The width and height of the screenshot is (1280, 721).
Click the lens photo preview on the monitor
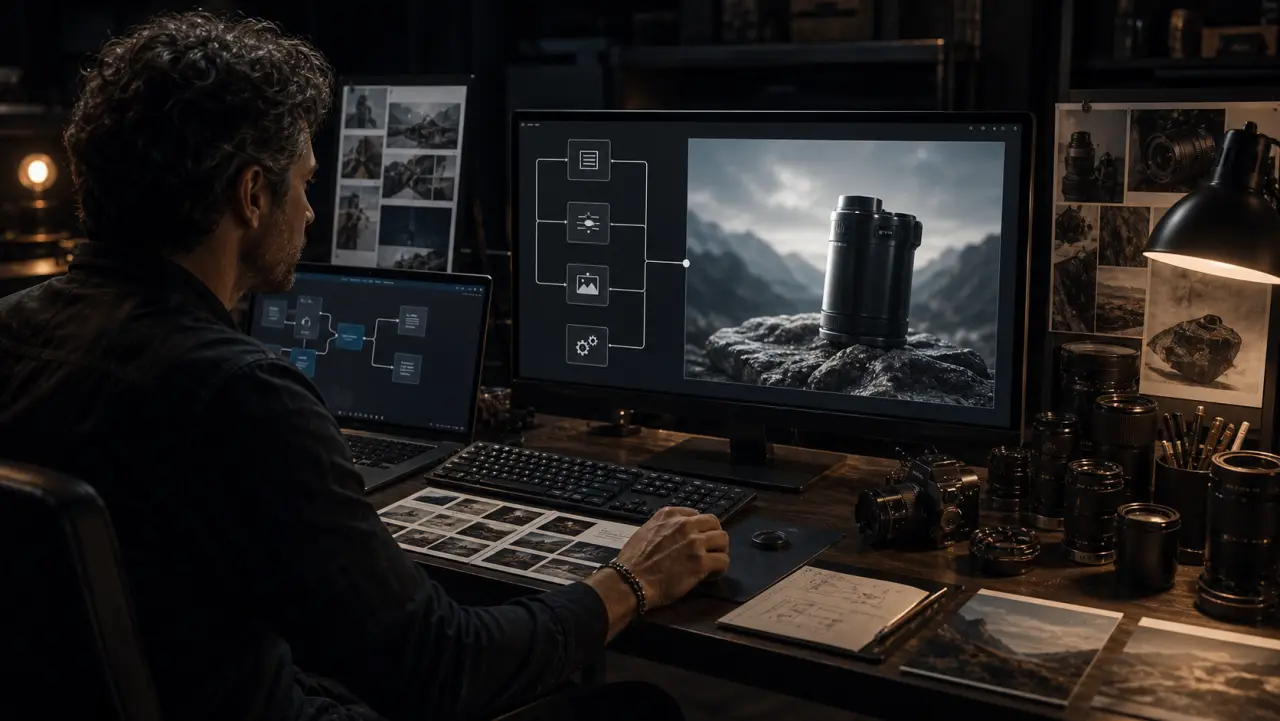point(844,272)
